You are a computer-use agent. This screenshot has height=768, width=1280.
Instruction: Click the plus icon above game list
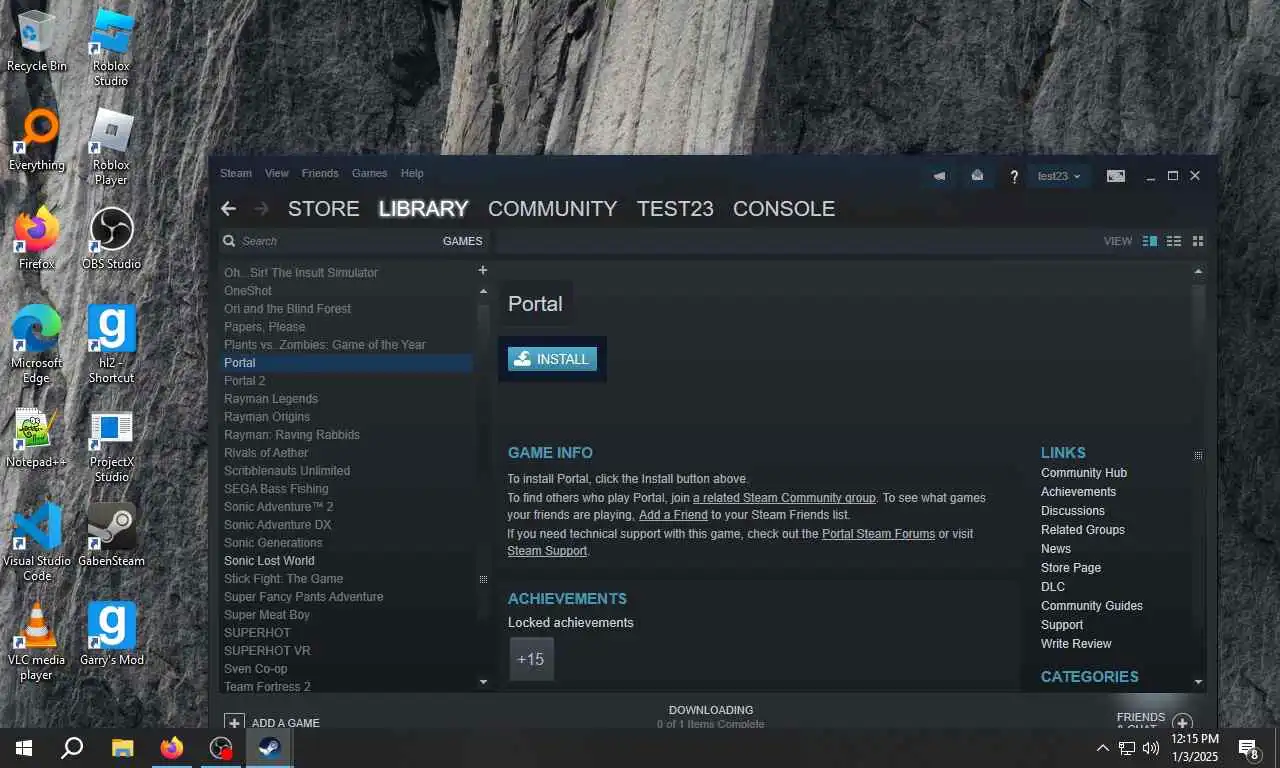point(483,270)
